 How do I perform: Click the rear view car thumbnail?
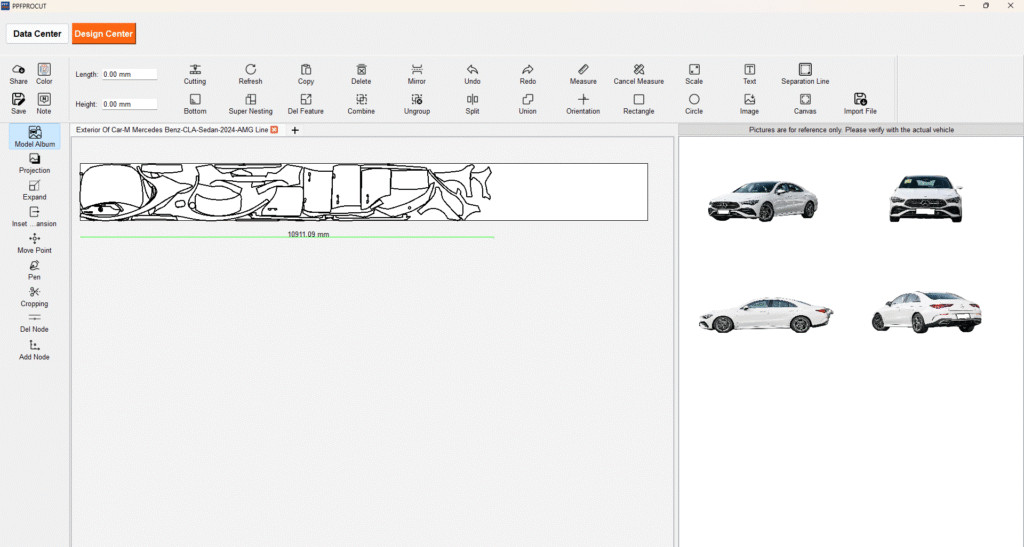[926, 311]
